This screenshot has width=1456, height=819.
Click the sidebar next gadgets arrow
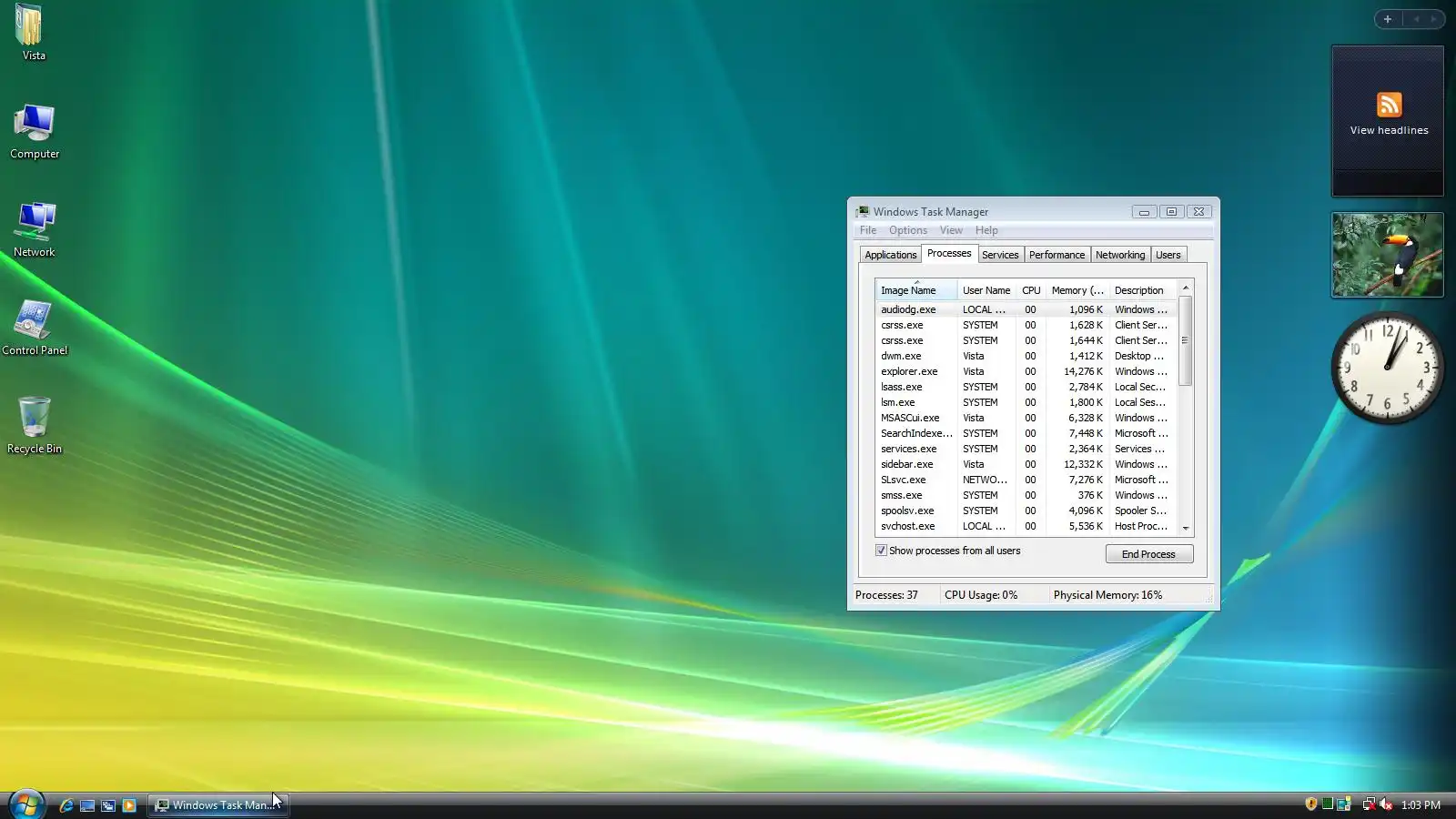(1434, 19)
